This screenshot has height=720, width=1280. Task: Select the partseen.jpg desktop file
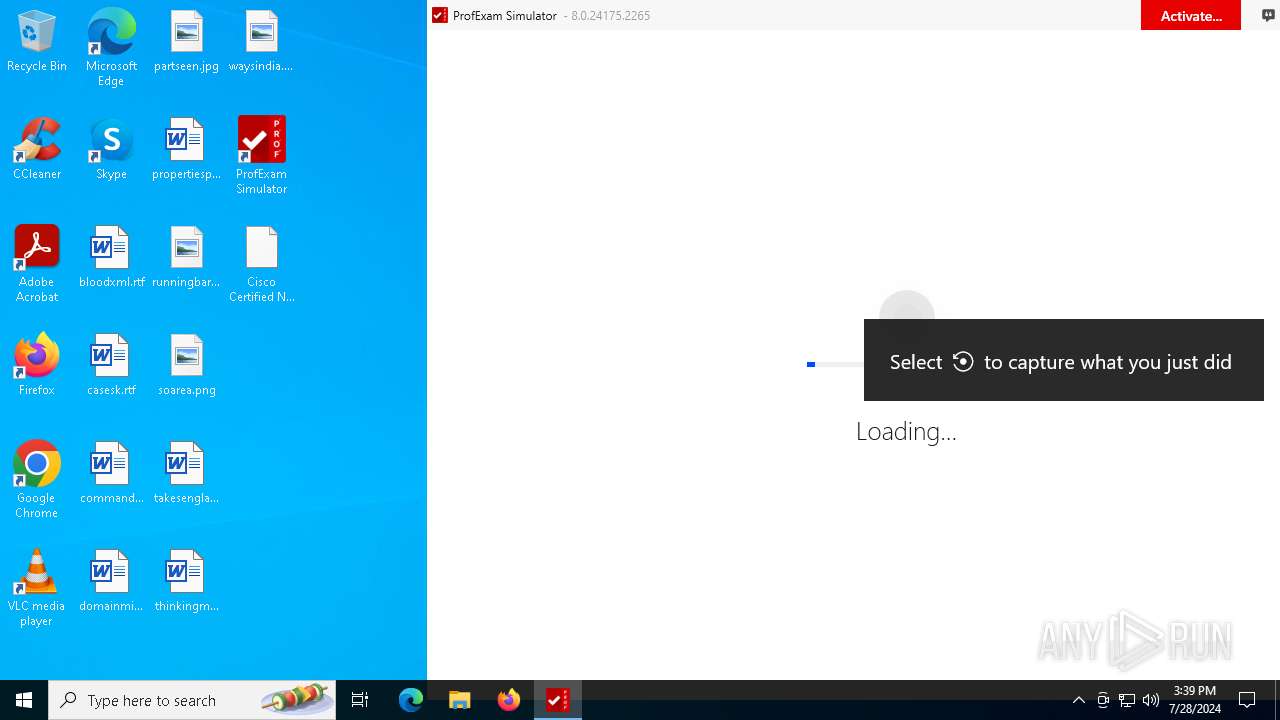point(186,42)
